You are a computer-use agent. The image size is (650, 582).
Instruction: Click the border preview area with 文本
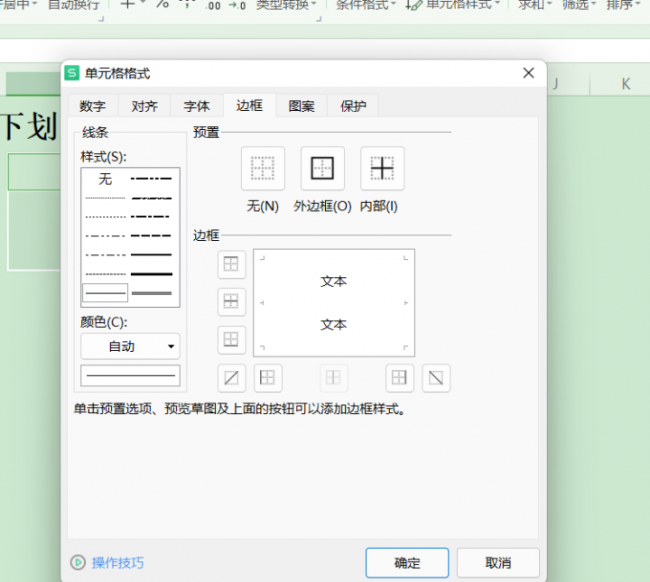[x=334, y=303]
